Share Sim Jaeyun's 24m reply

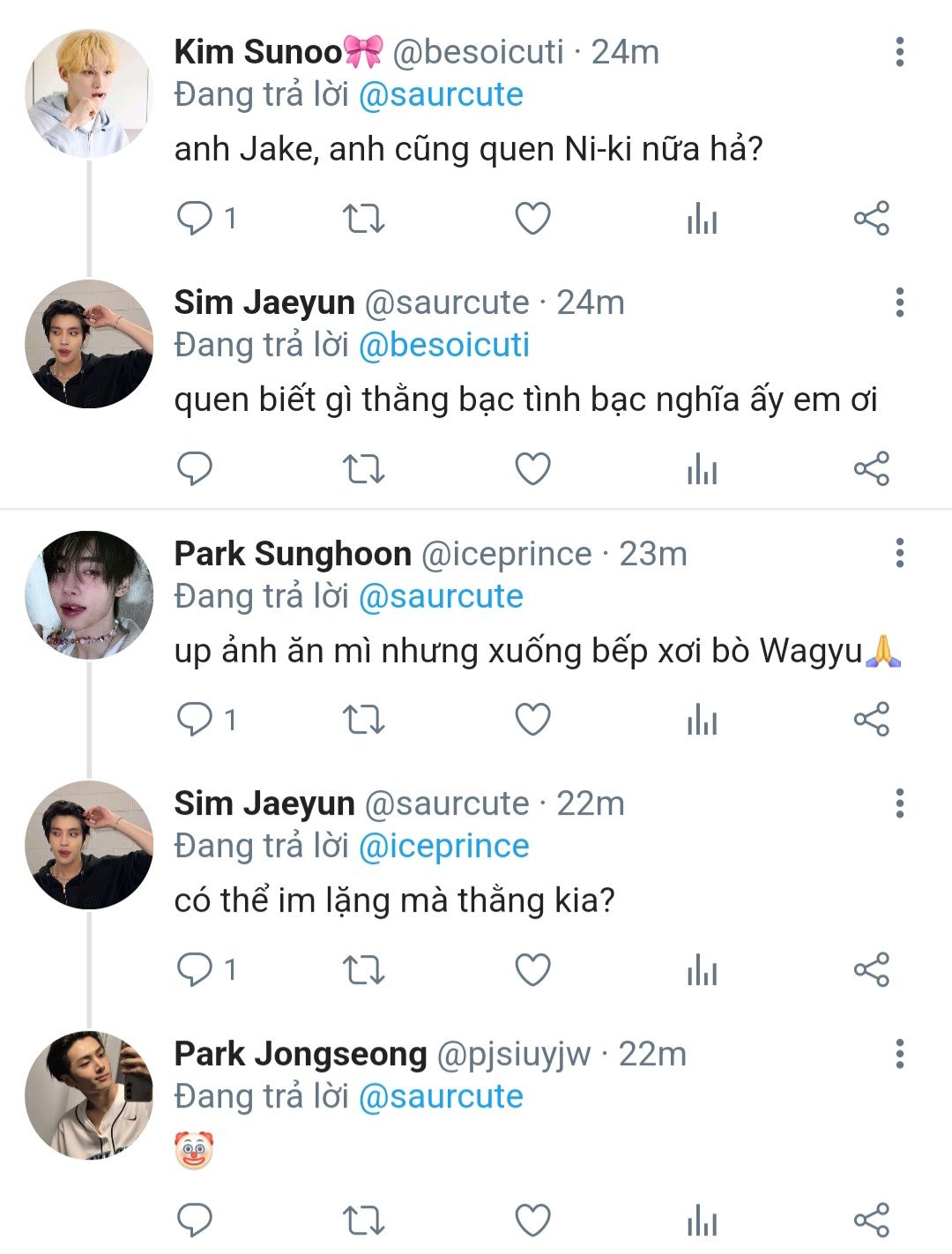(x=871, y=468)
